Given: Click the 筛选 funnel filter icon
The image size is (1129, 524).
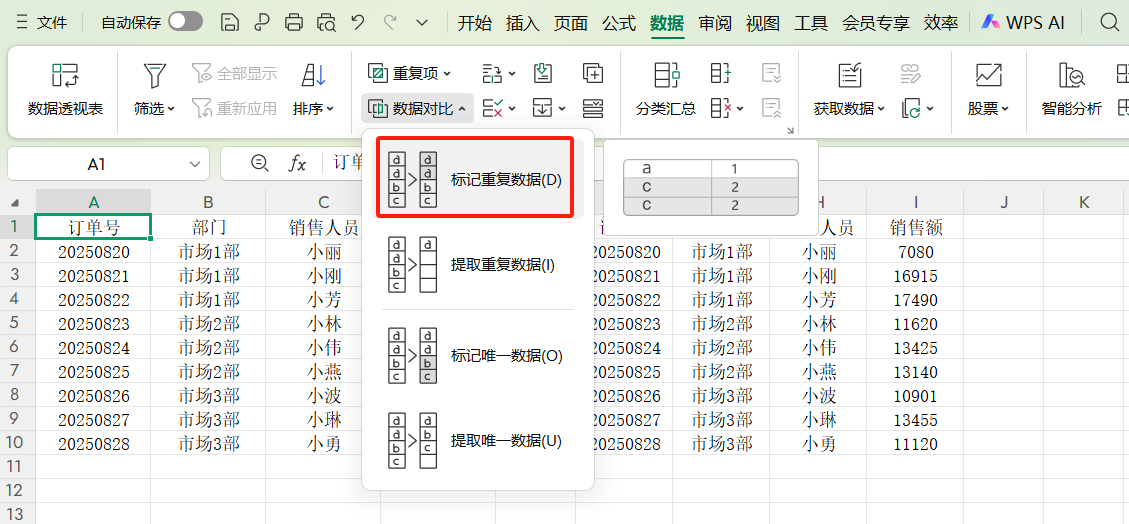Looking at the screenshot, I should point(154,75).
